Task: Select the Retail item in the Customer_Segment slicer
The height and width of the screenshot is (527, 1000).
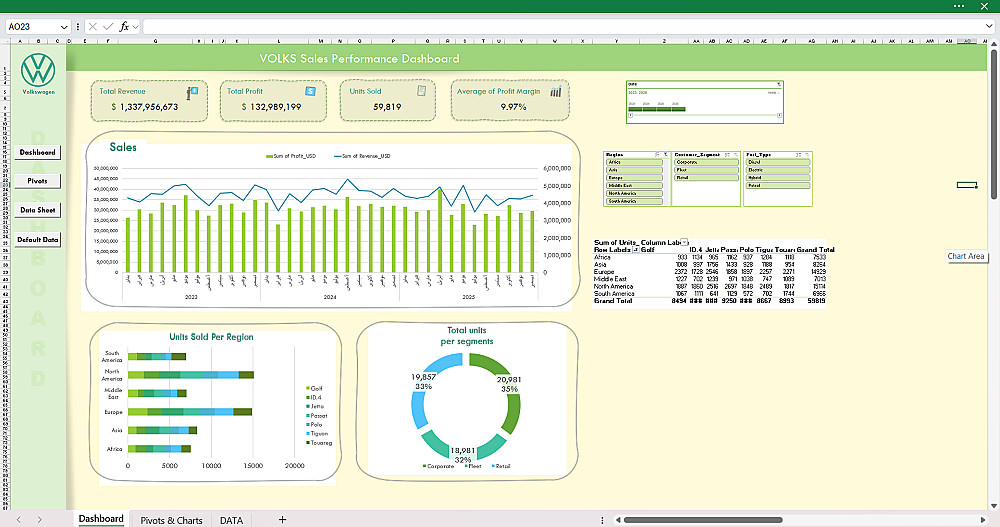Action: coord(707,178)
